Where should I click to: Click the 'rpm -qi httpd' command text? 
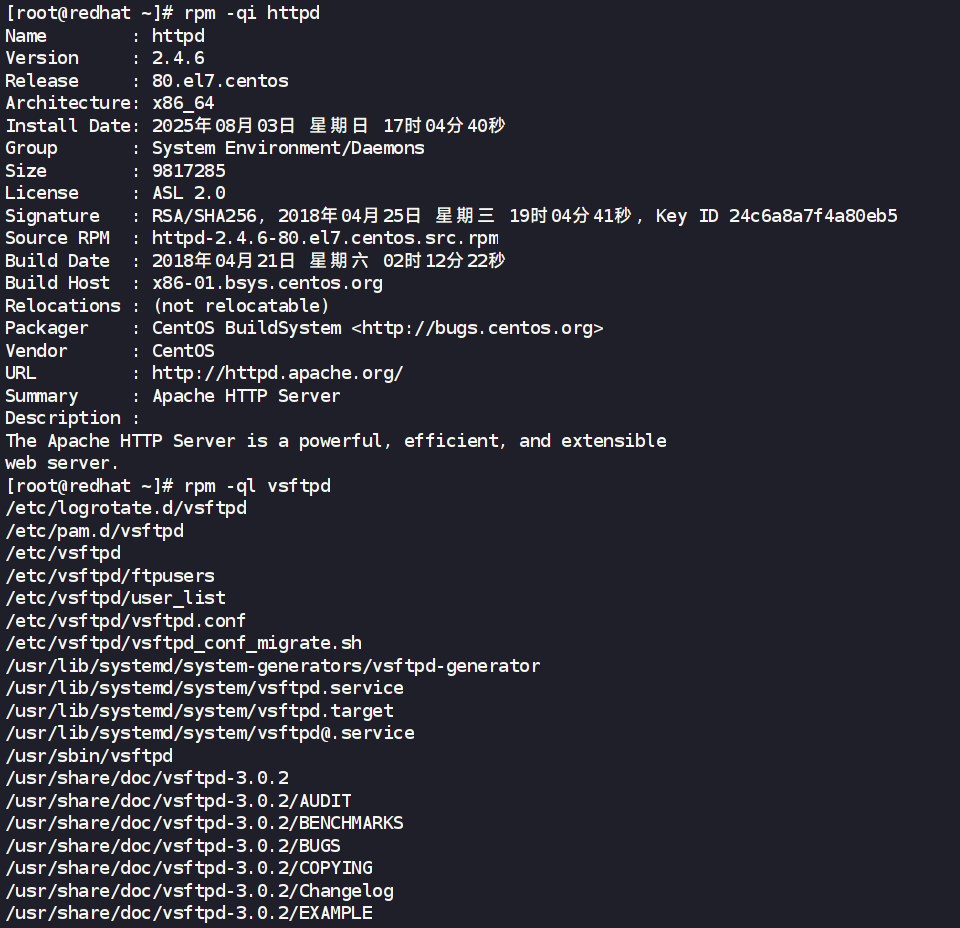pos(252,13)
